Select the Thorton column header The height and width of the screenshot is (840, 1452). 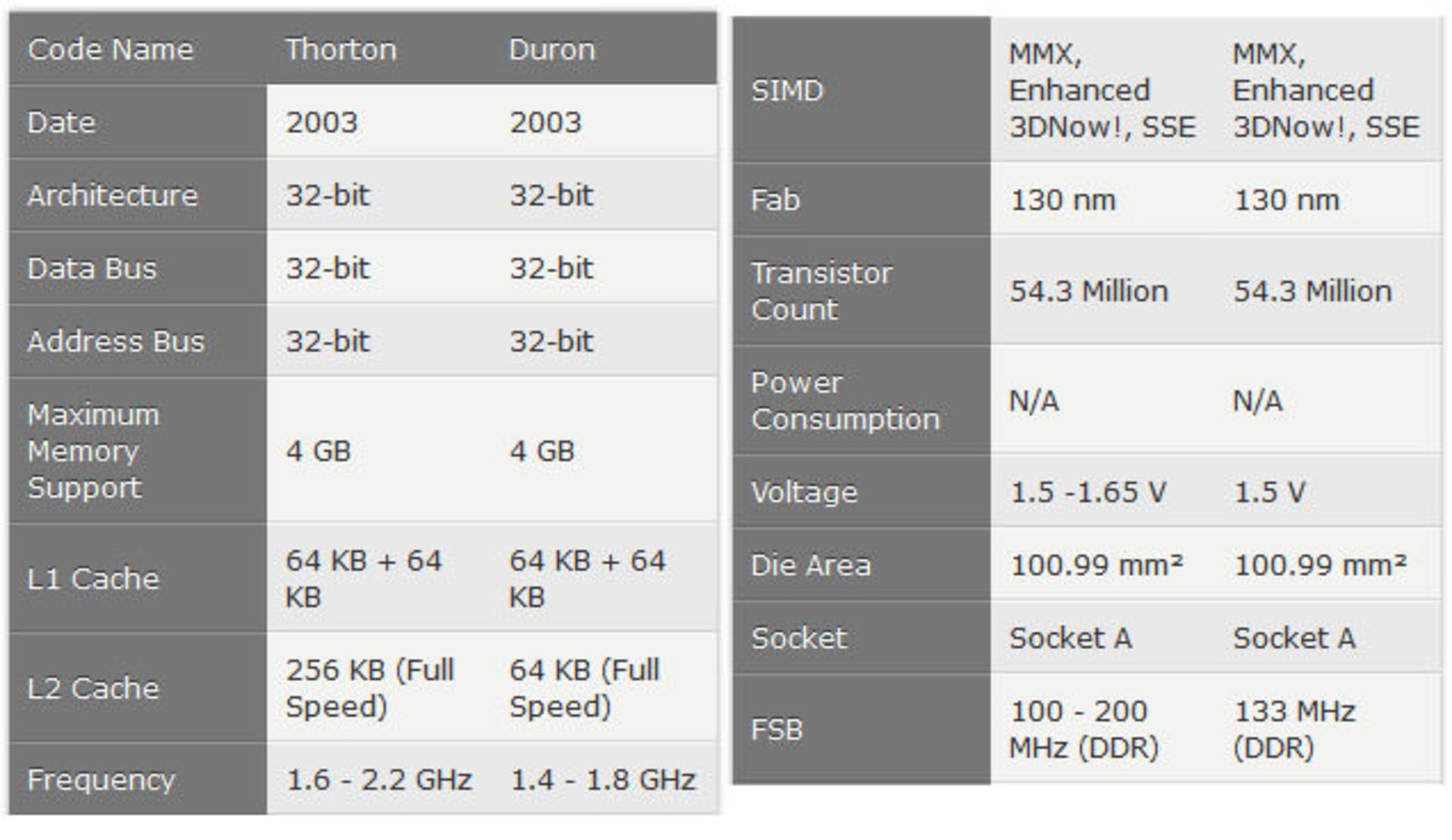[x=340, y=50]
